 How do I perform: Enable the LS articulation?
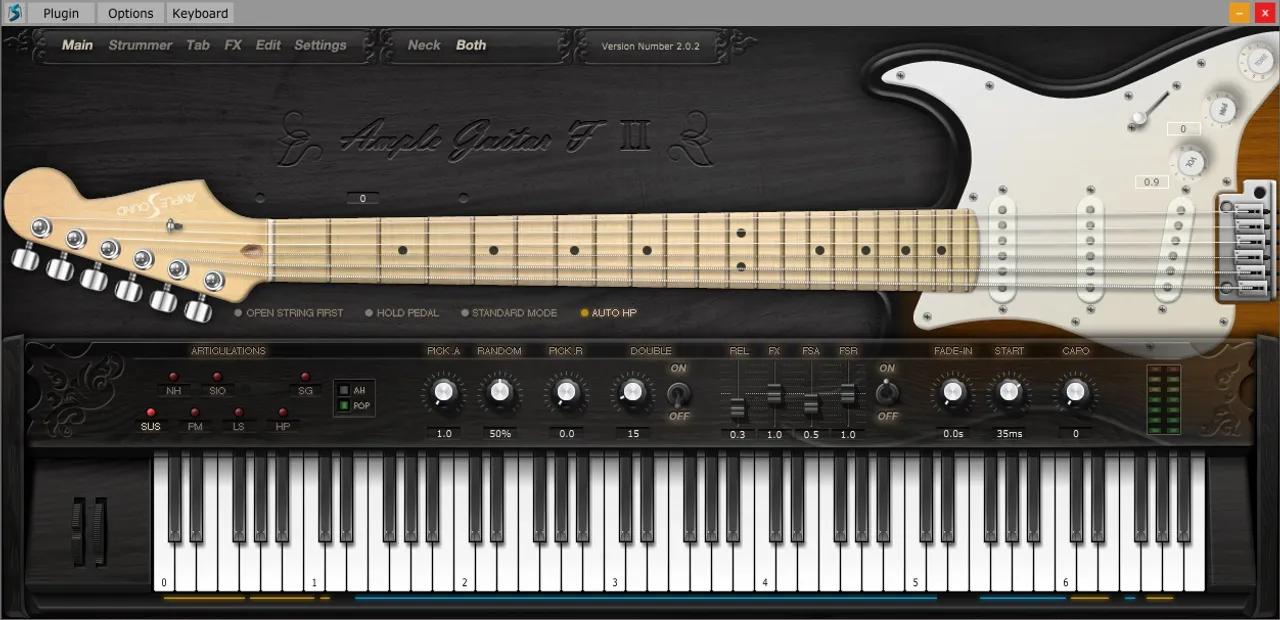click(238, 412)
